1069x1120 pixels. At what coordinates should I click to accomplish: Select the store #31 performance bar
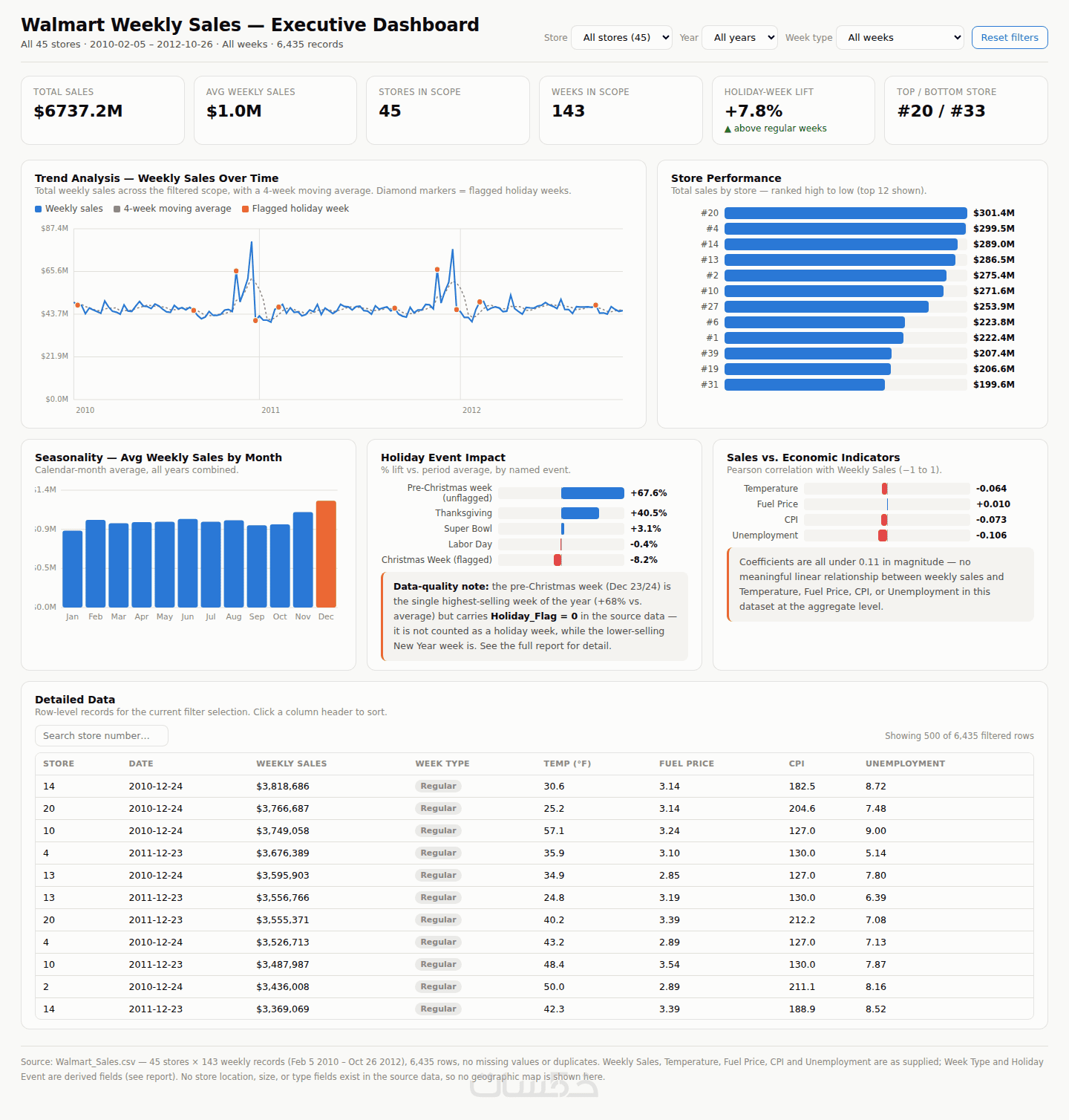[x=805, y=385]
